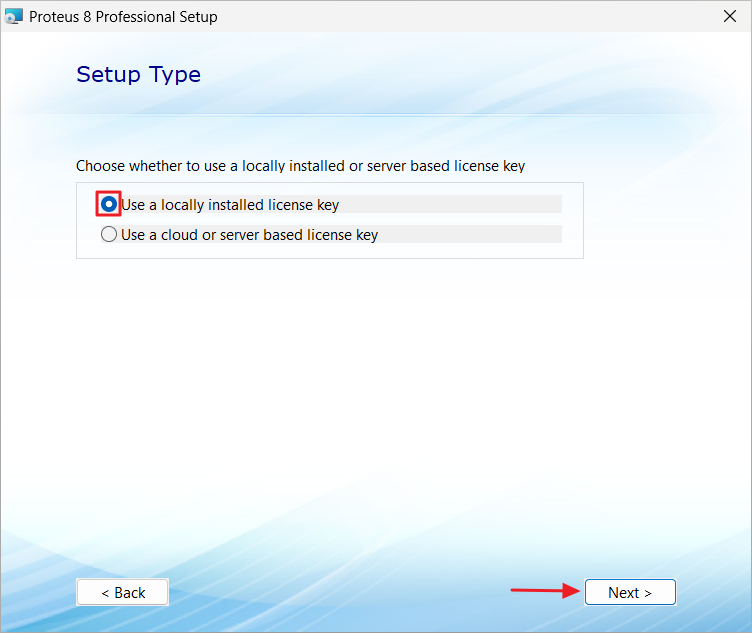This screenshot has width=752, height=633.
Task: Click the Next button
Action: click(x=630, y=592)
